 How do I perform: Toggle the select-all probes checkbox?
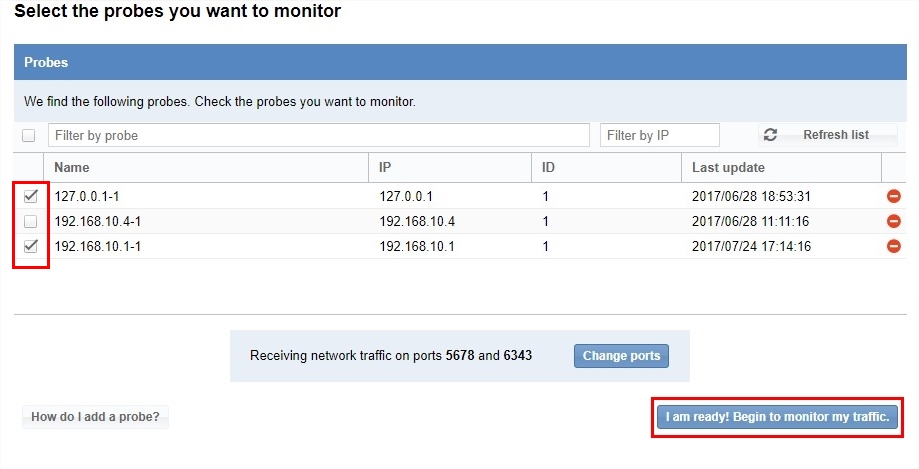29,135
